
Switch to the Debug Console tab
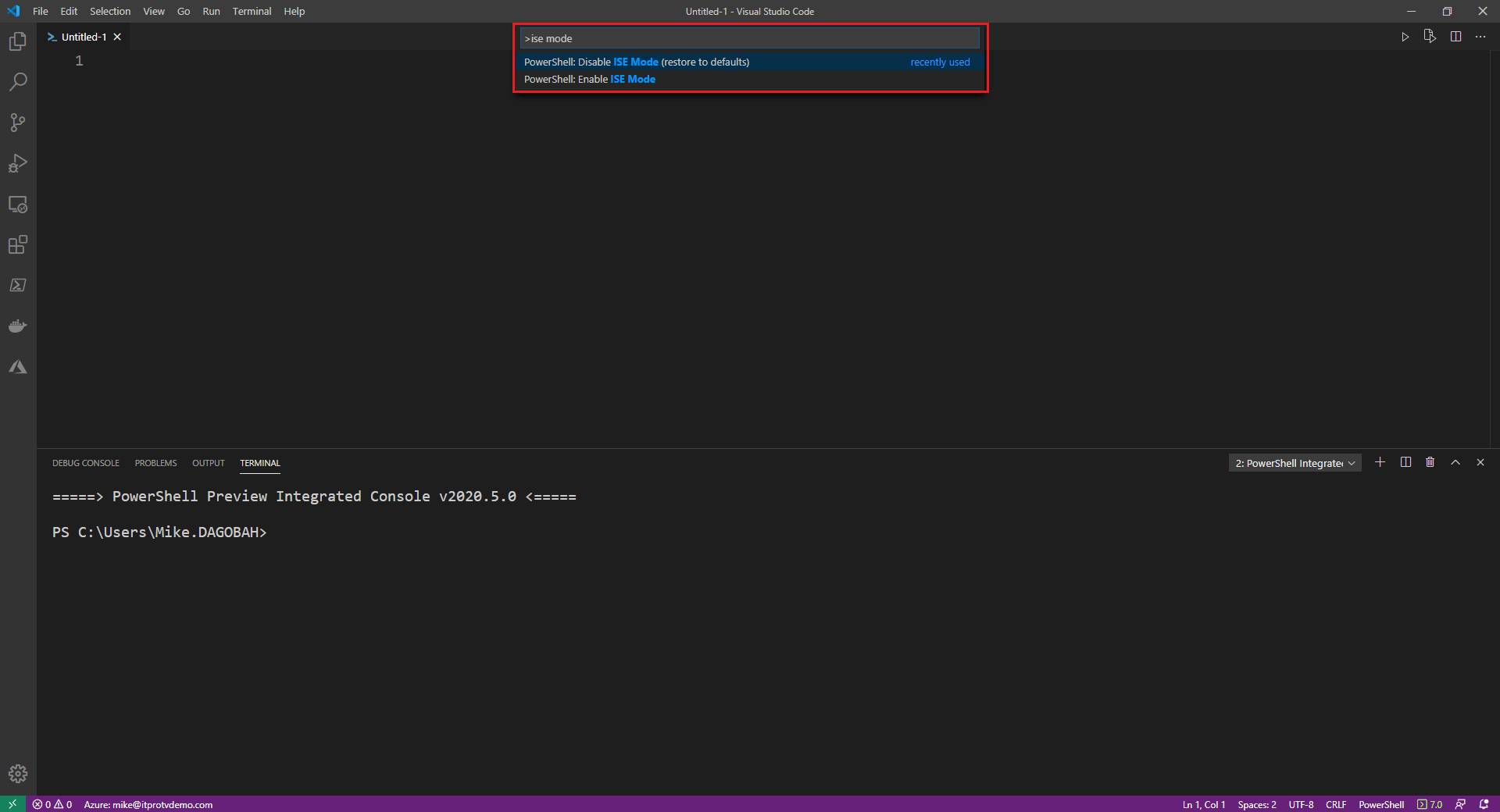86,463
